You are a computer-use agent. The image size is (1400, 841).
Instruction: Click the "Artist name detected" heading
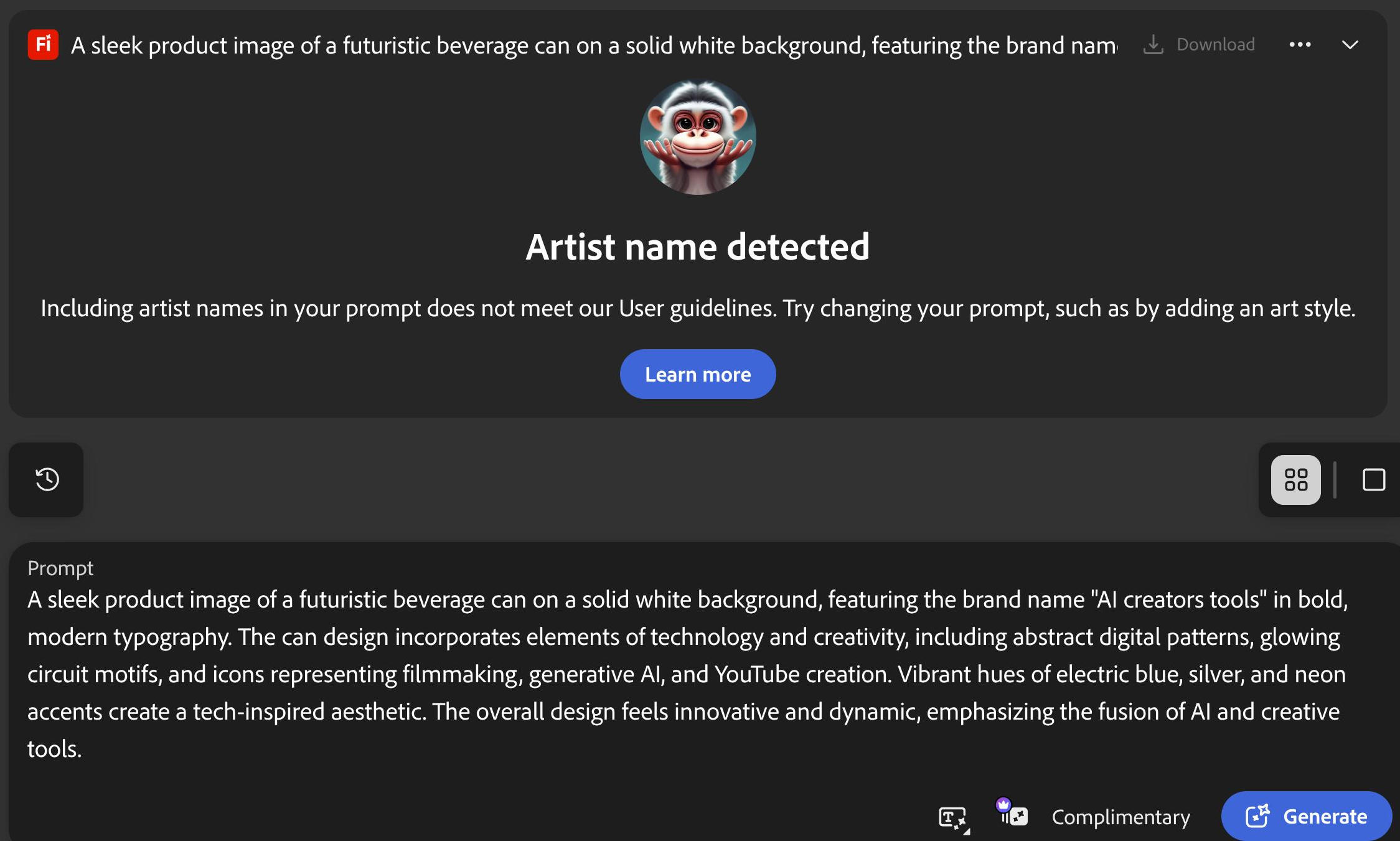pyautogui.click(x=698, y=247)
